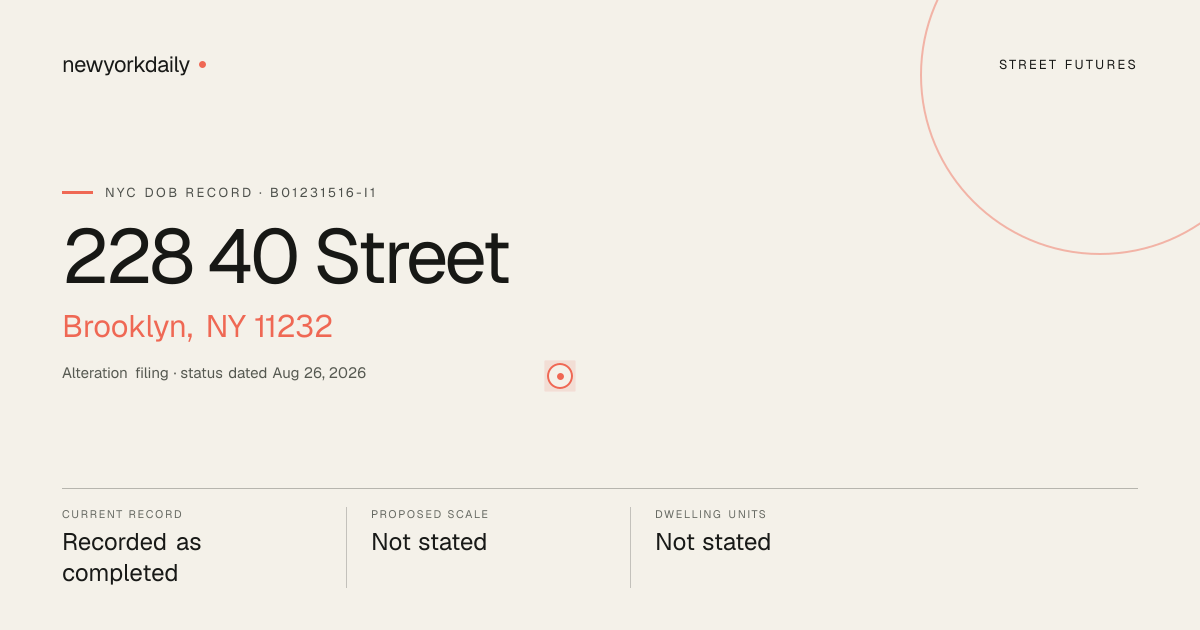Click Not stated under Dwelling Units
This screenshot has height=630, width=1200.
coord(713,542)
